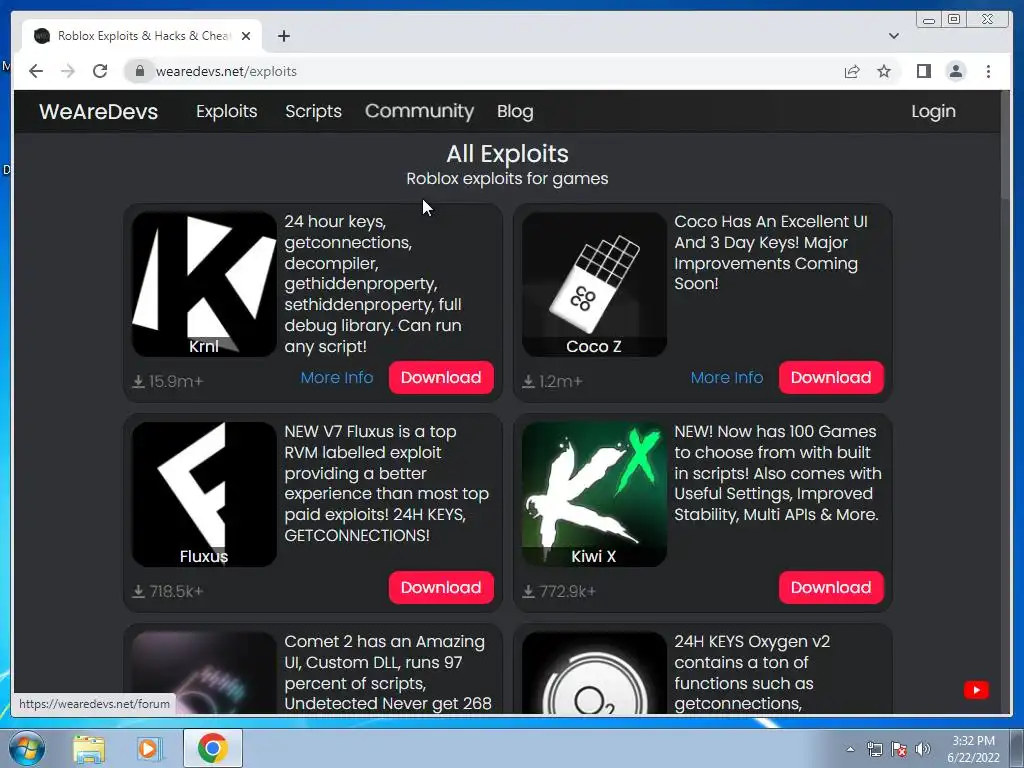Viewport: 1024px width, 768px height.
Task: Download the Kiwi X exploit
Action: point(831,588)
